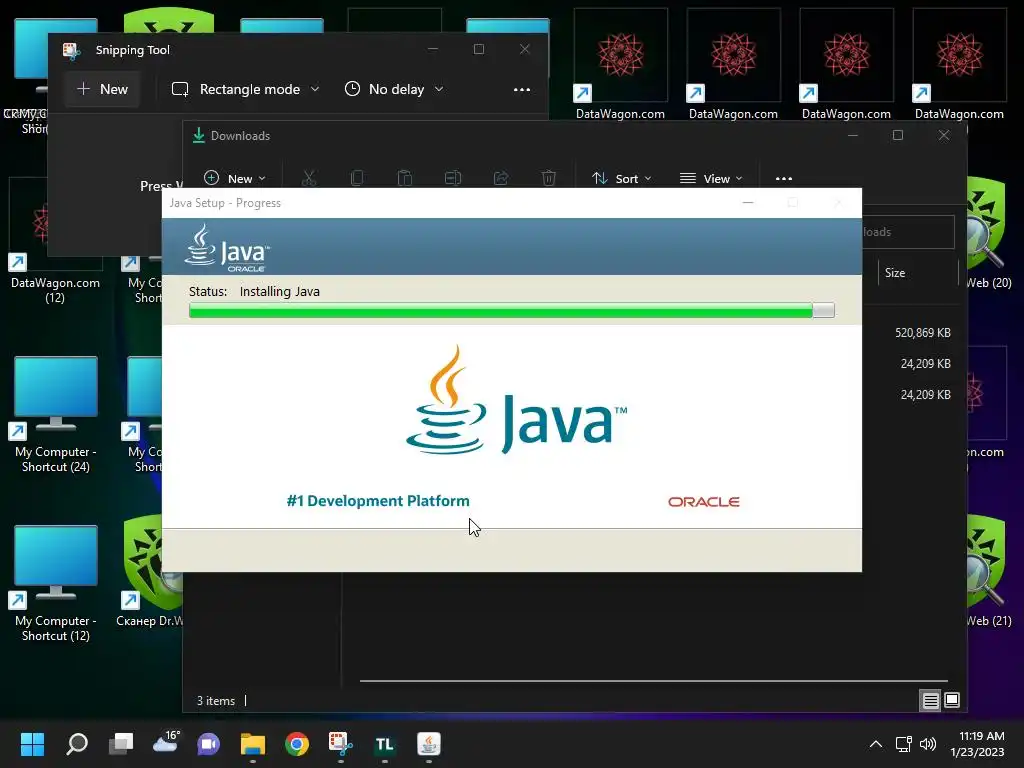Click the Share icon in Downloads toolbar
1024x768 pixels.
coord(501,178)
